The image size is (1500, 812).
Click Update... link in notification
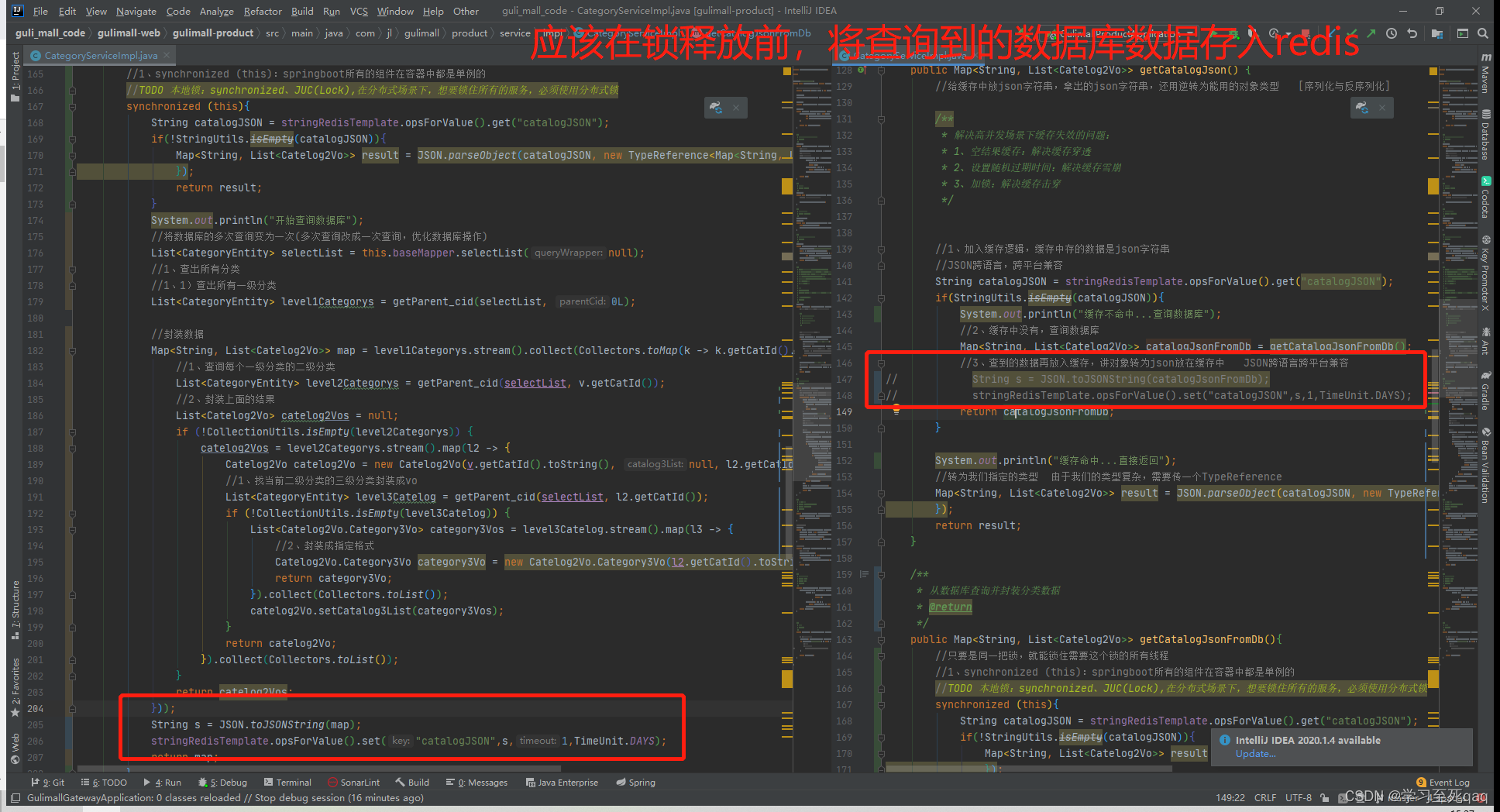[1255, 754]
